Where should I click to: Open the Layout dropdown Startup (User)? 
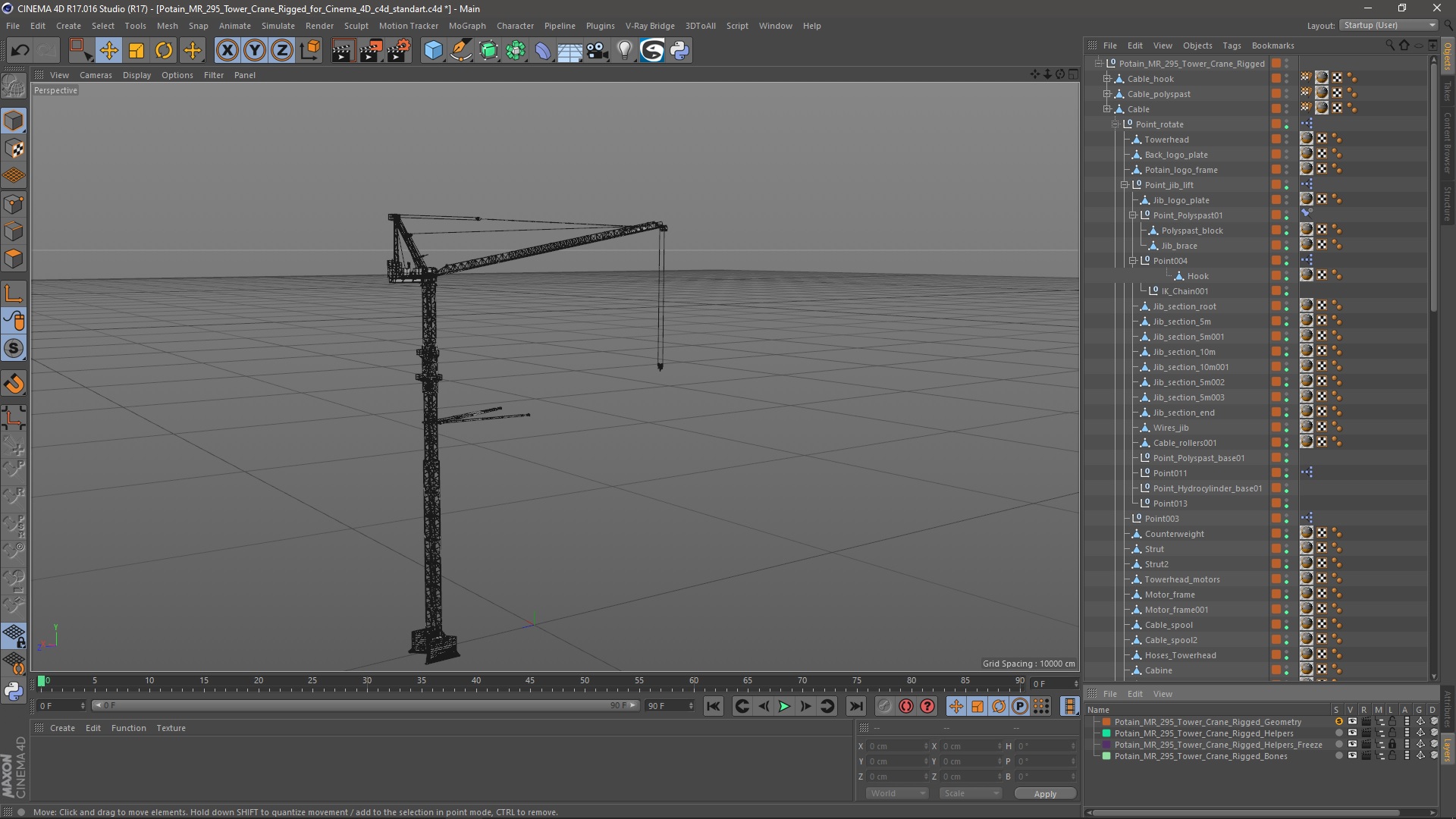point(1388,25)
